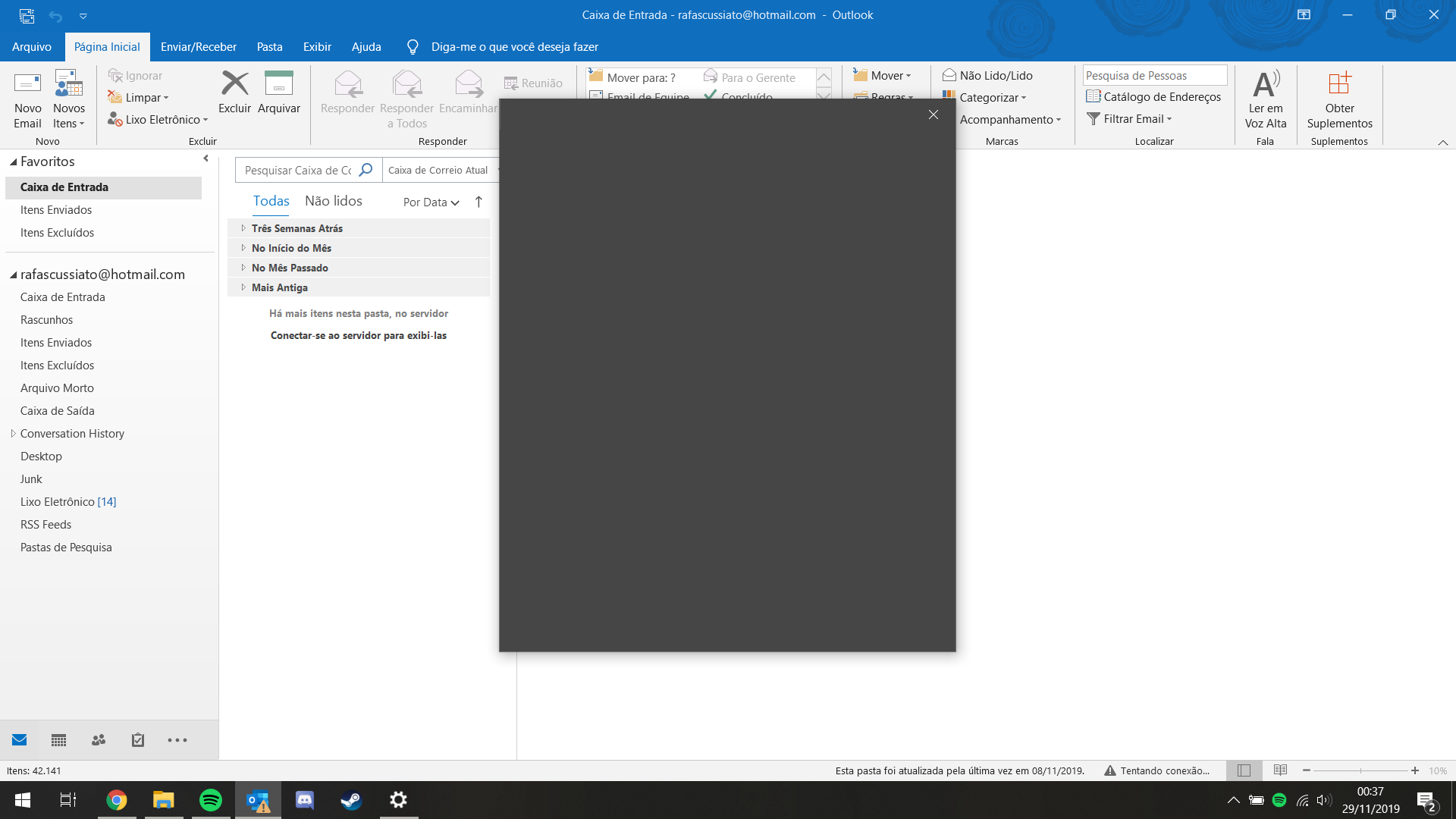Screen dimensions: 1456x819
Task: Open Tasks icon in navigation bar
Action: (x=138, y=740)
